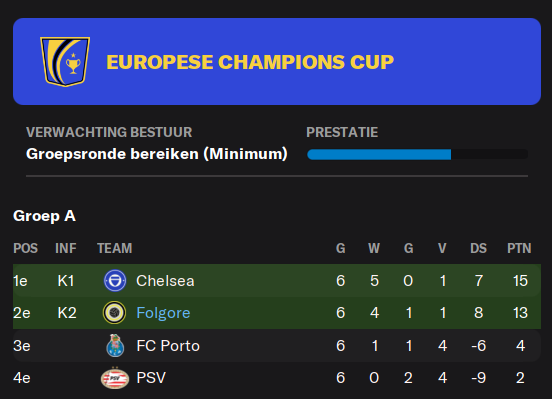The image size is (552, 399).
Task: Click Groepsronde bereiken (Minimum) expectation text
Action: (157, 154)
